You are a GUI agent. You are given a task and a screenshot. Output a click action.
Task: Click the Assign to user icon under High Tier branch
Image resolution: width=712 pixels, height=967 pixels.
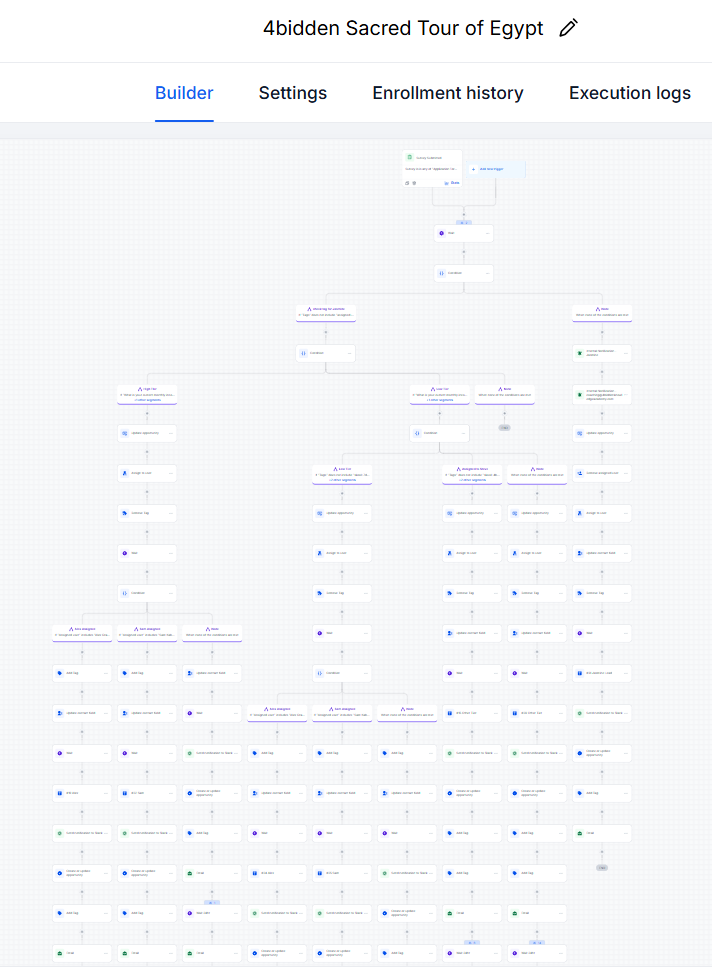click(125, 473)
